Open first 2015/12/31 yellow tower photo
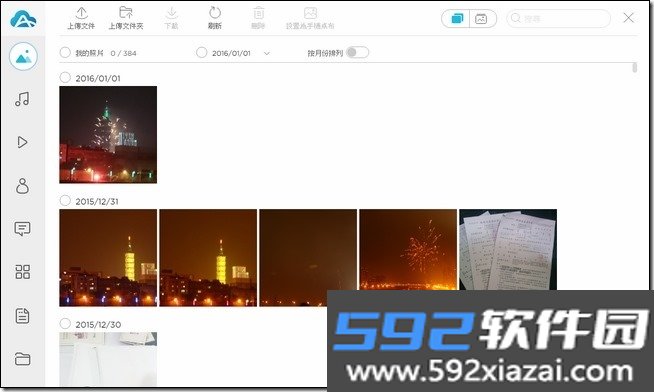This screenshot has height=392, width=654. (108, 258)
